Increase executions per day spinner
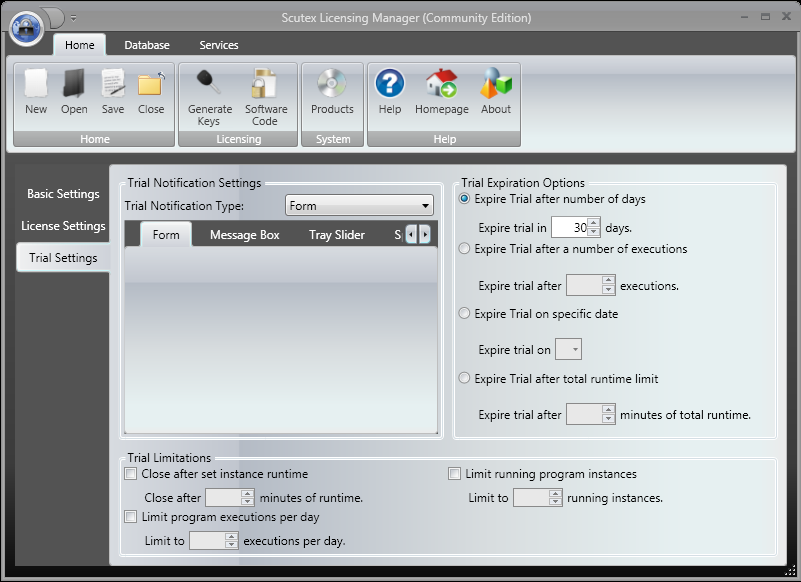Image resolution: width=801 pixels, height=582 pixels. coord(231,536)
